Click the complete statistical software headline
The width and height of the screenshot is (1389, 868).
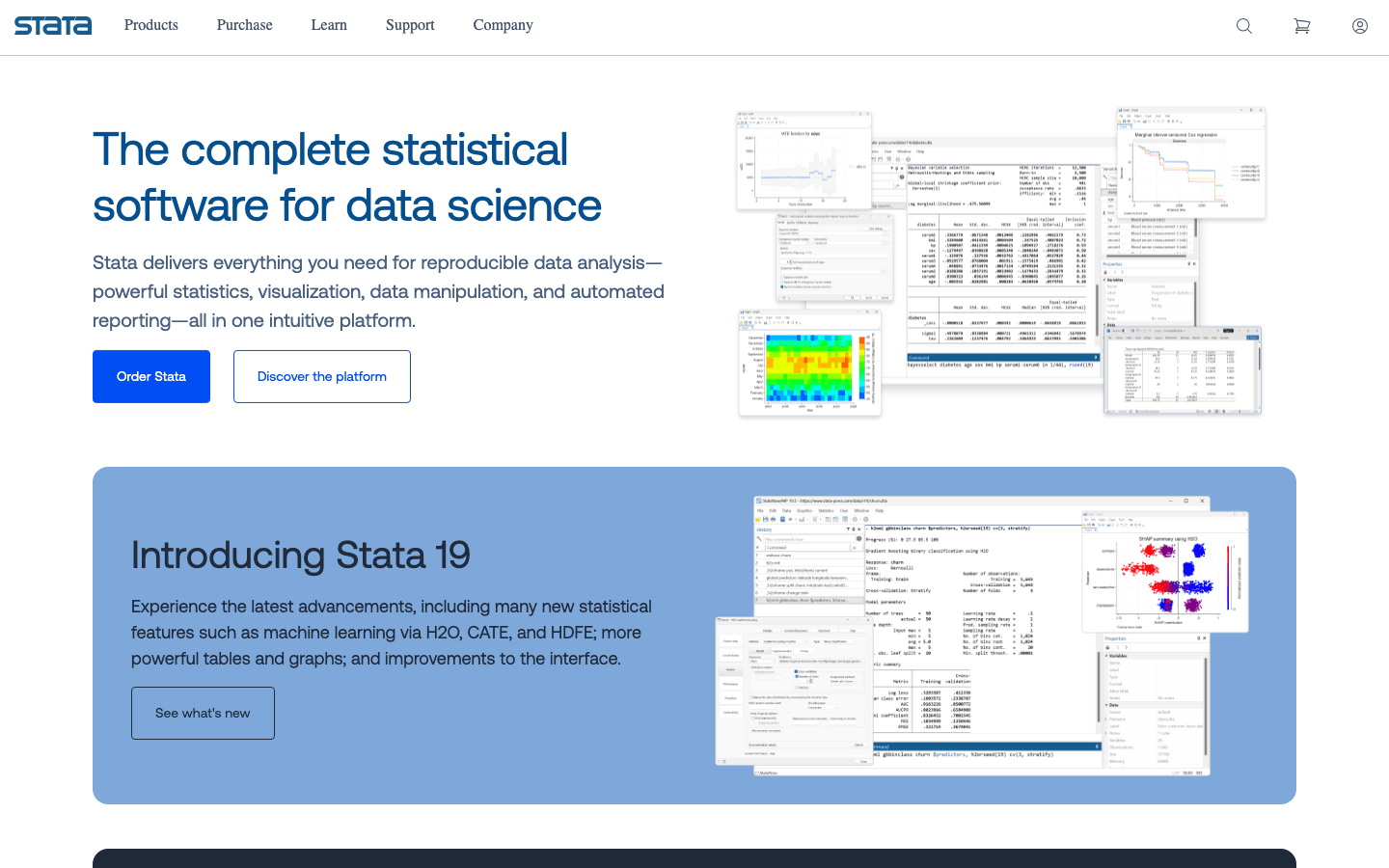347,177
